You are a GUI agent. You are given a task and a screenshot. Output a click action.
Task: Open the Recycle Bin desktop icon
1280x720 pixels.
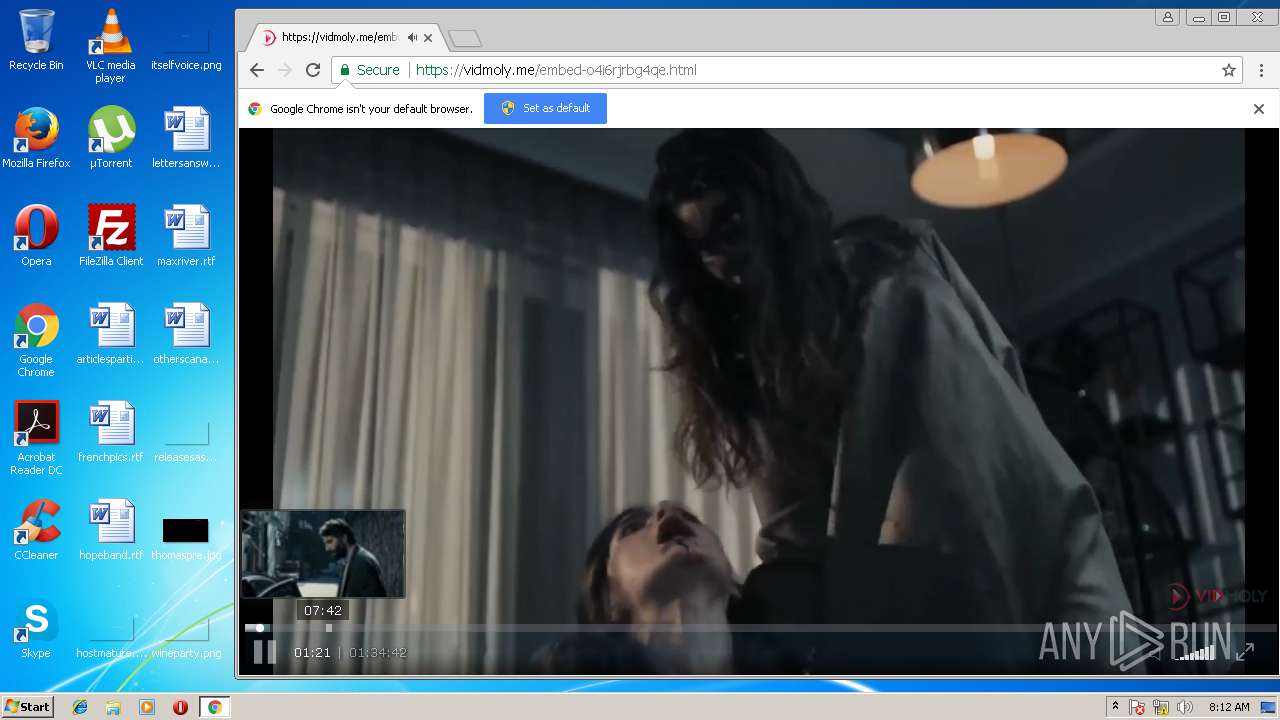[x=36, y=40]
